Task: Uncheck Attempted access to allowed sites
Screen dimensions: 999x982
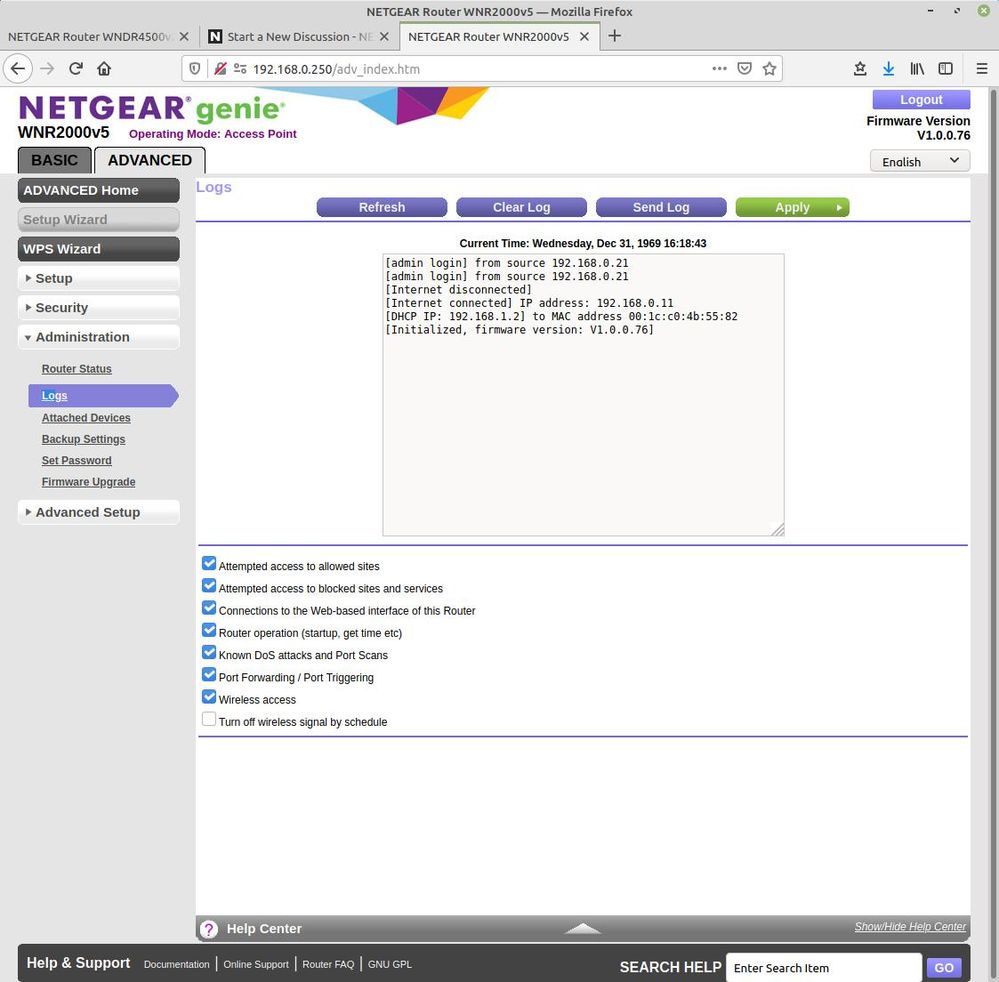Action: (209, 564)
